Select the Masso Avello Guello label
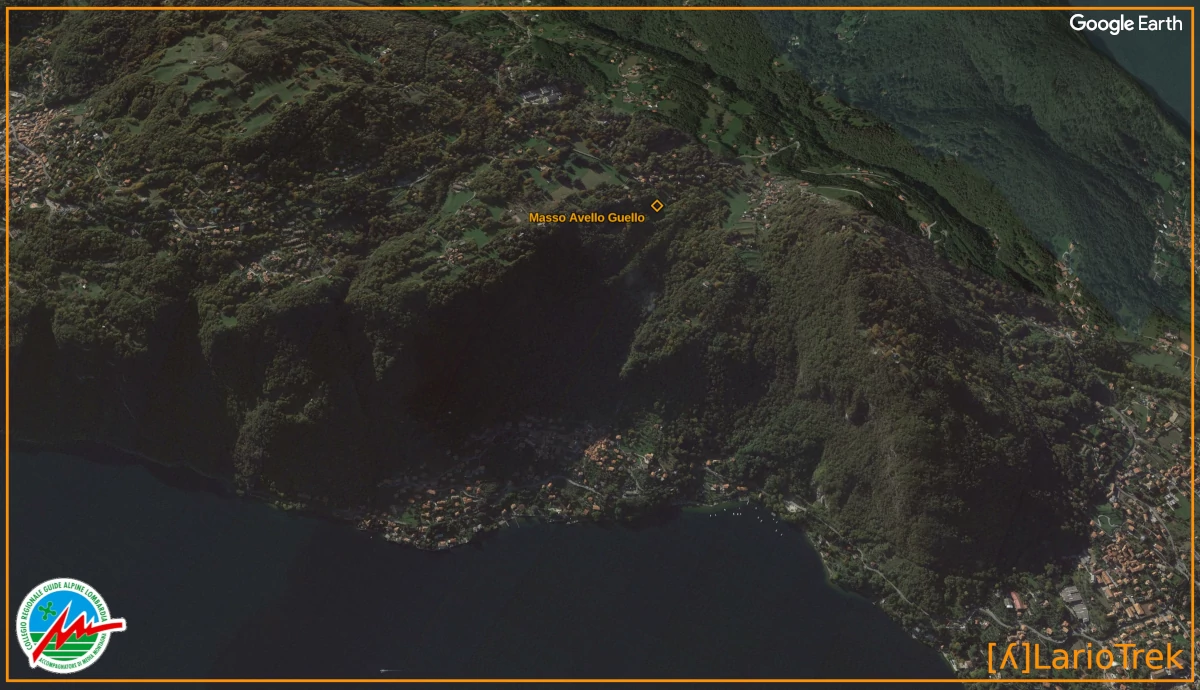Image resolution: width=1200 pixels, height=690 pixels. pos(586,218)
